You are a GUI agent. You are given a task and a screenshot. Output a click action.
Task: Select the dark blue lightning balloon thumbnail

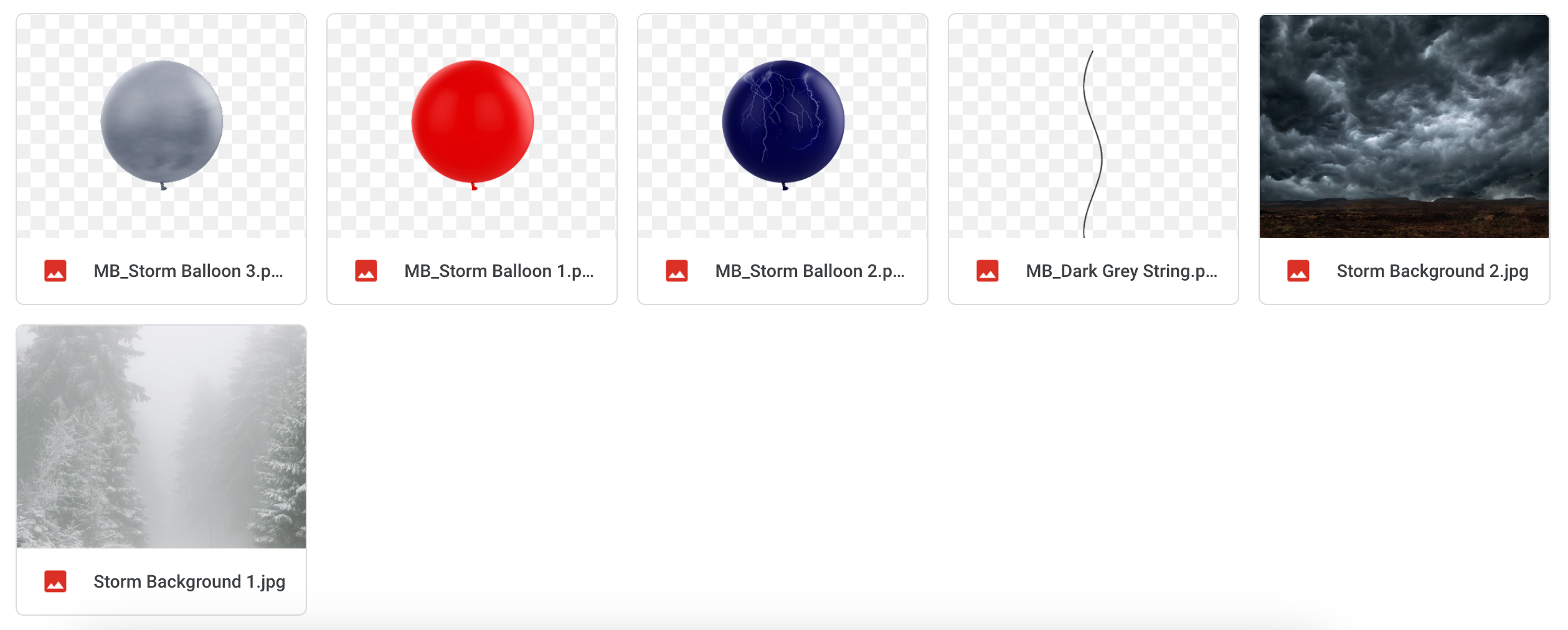tap(783, 126)
